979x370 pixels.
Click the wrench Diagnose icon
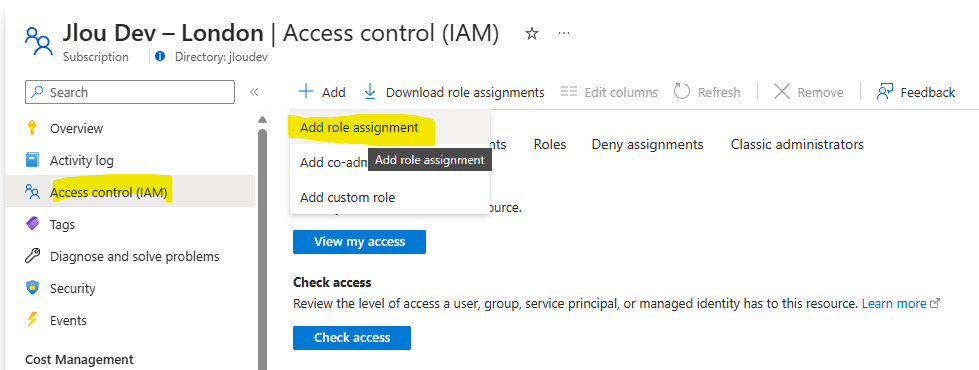(x=32, y=256)
